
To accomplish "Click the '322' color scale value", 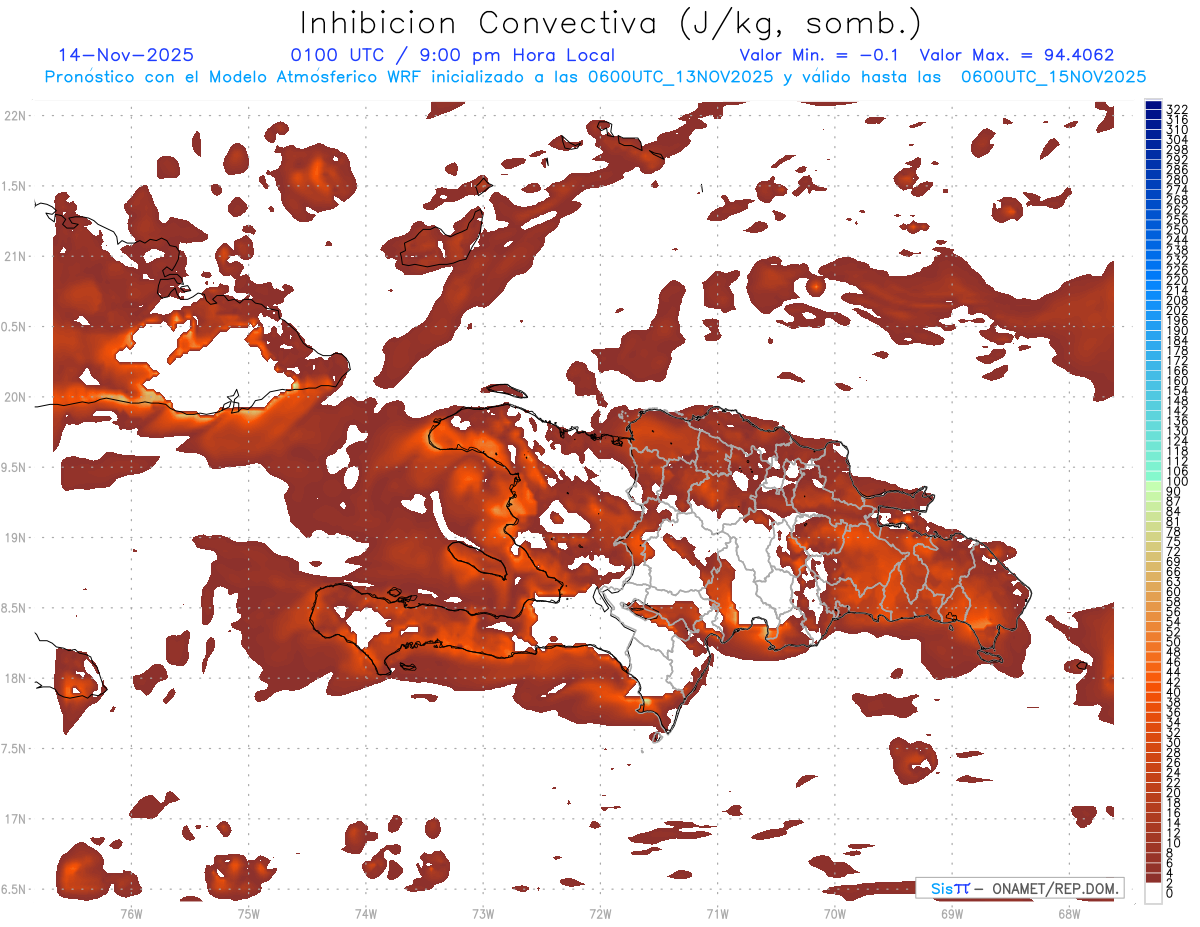I will (x=1177, y=109).
